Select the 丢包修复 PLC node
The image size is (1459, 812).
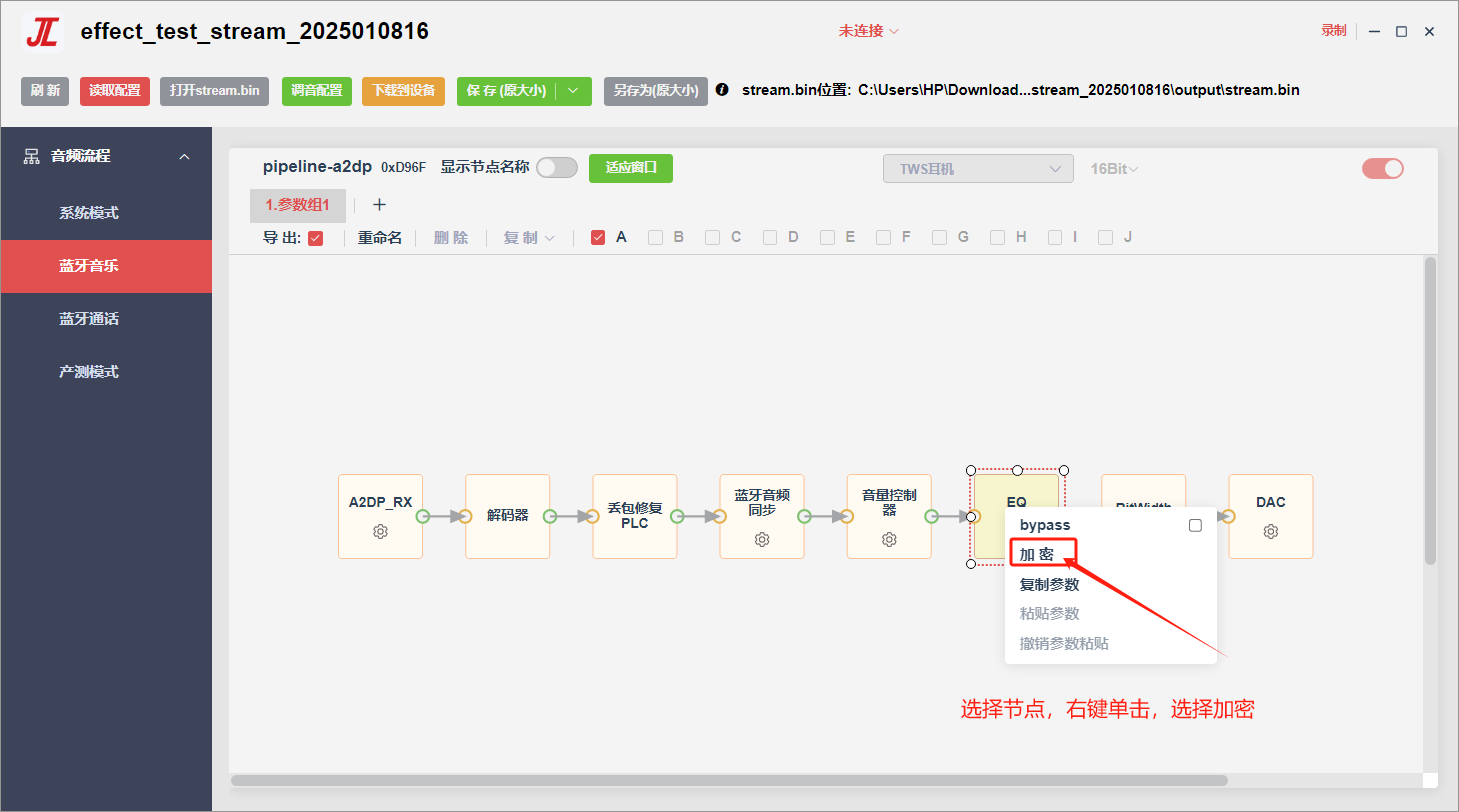tap(635, 516)
